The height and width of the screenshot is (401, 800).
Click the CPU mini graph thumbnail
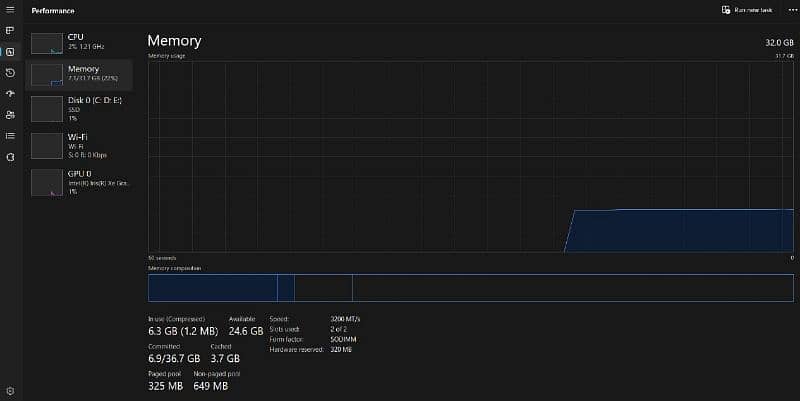(x=46, y=43)
